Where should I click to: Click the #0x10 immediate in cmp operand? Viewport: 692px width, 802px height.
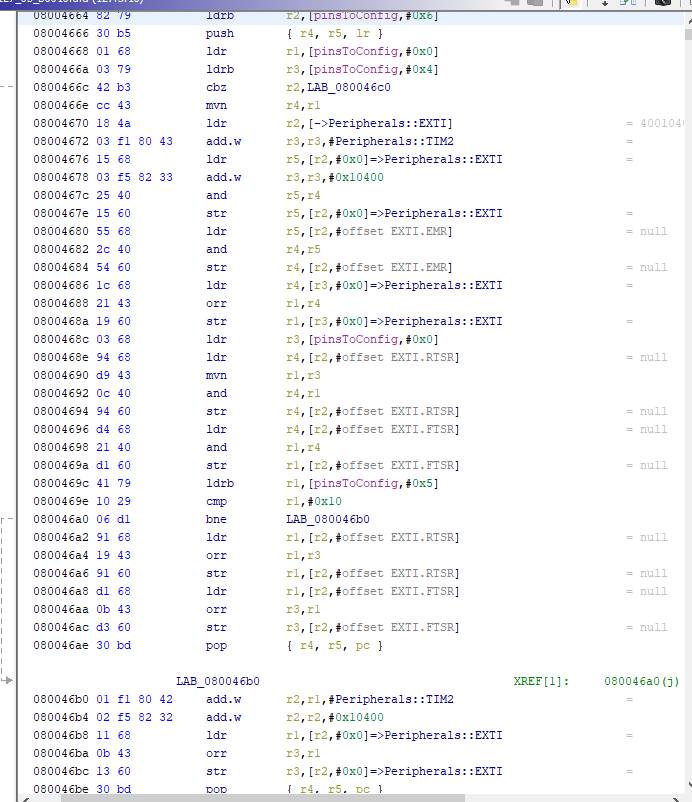(x=324, y=501)
